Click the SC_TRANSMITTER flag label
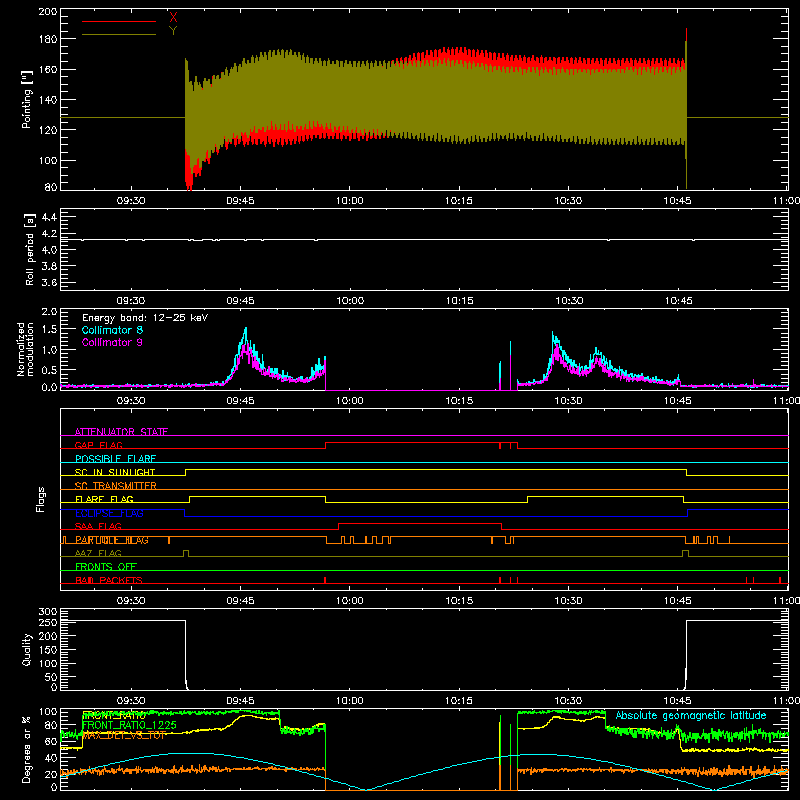The width and height of the screenshot is (800, 800). pyautogui.click(x=115, y=486)
